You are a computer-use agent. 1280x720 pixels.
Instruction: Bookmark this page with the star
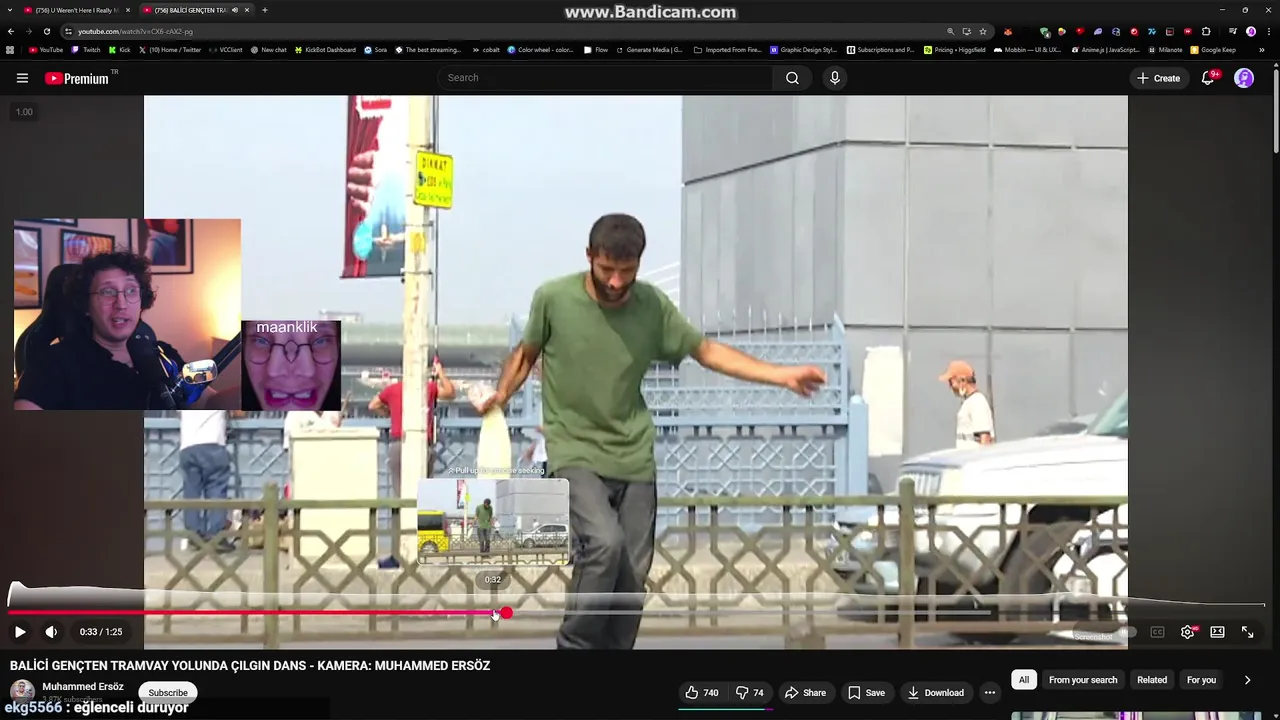(983, 31)
